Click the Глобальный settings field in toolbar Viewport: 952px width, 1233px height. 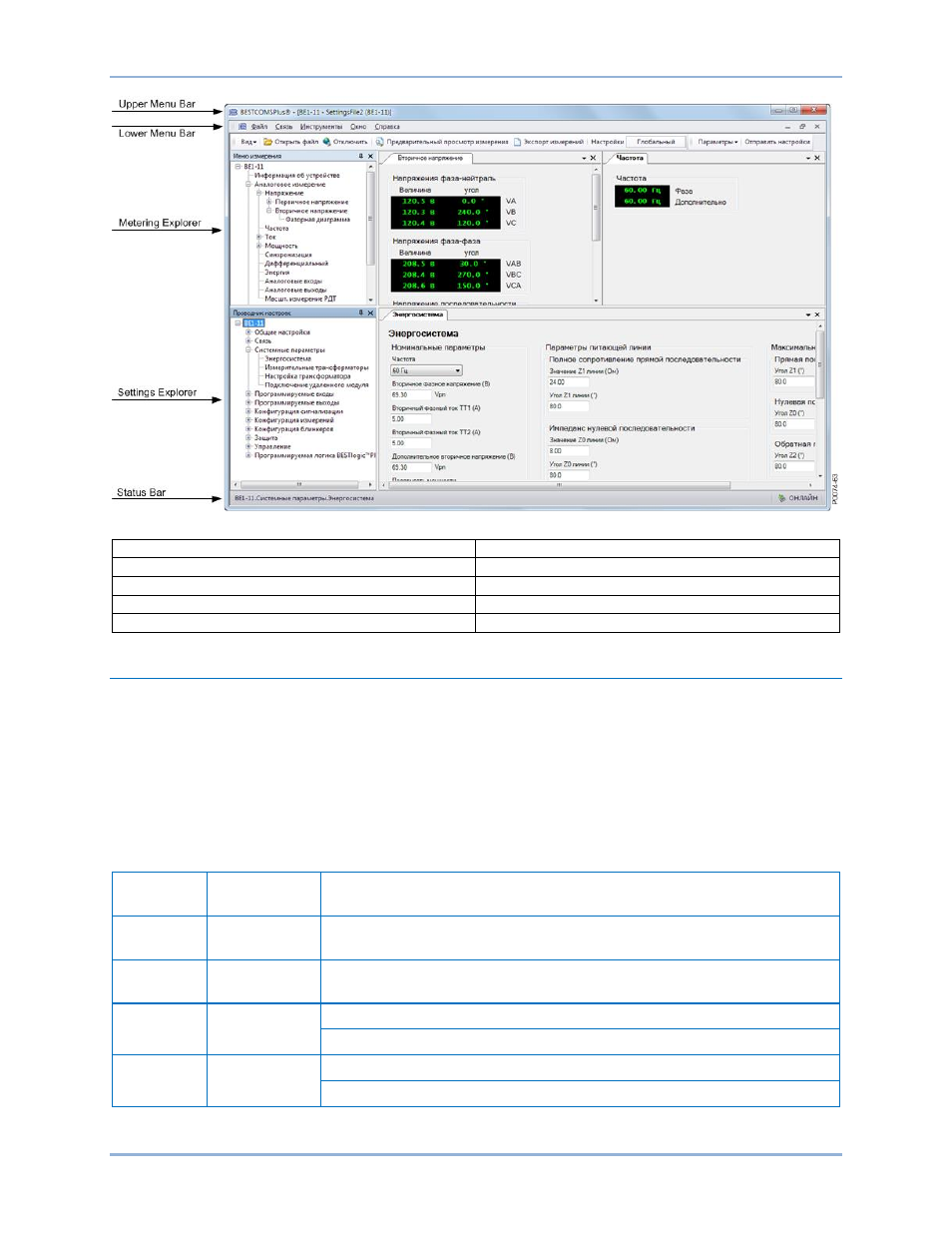point(656,142)
